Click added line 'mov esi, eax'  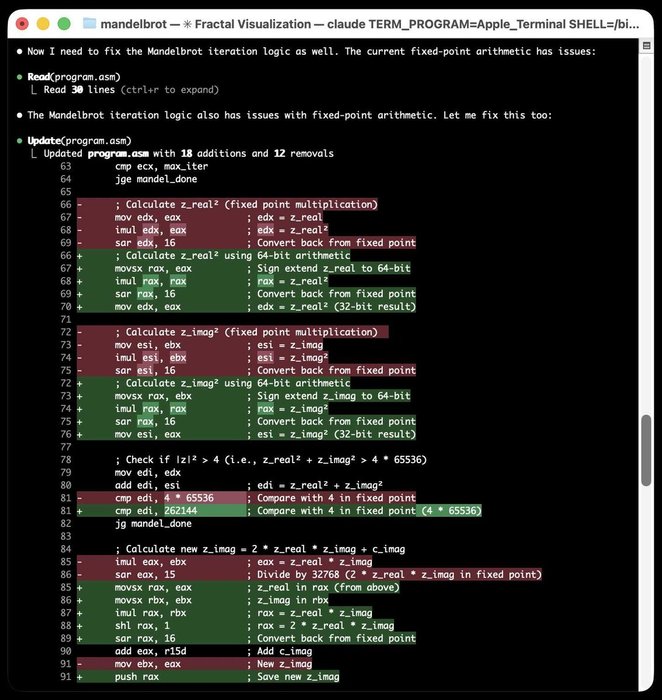click(246, 434)
